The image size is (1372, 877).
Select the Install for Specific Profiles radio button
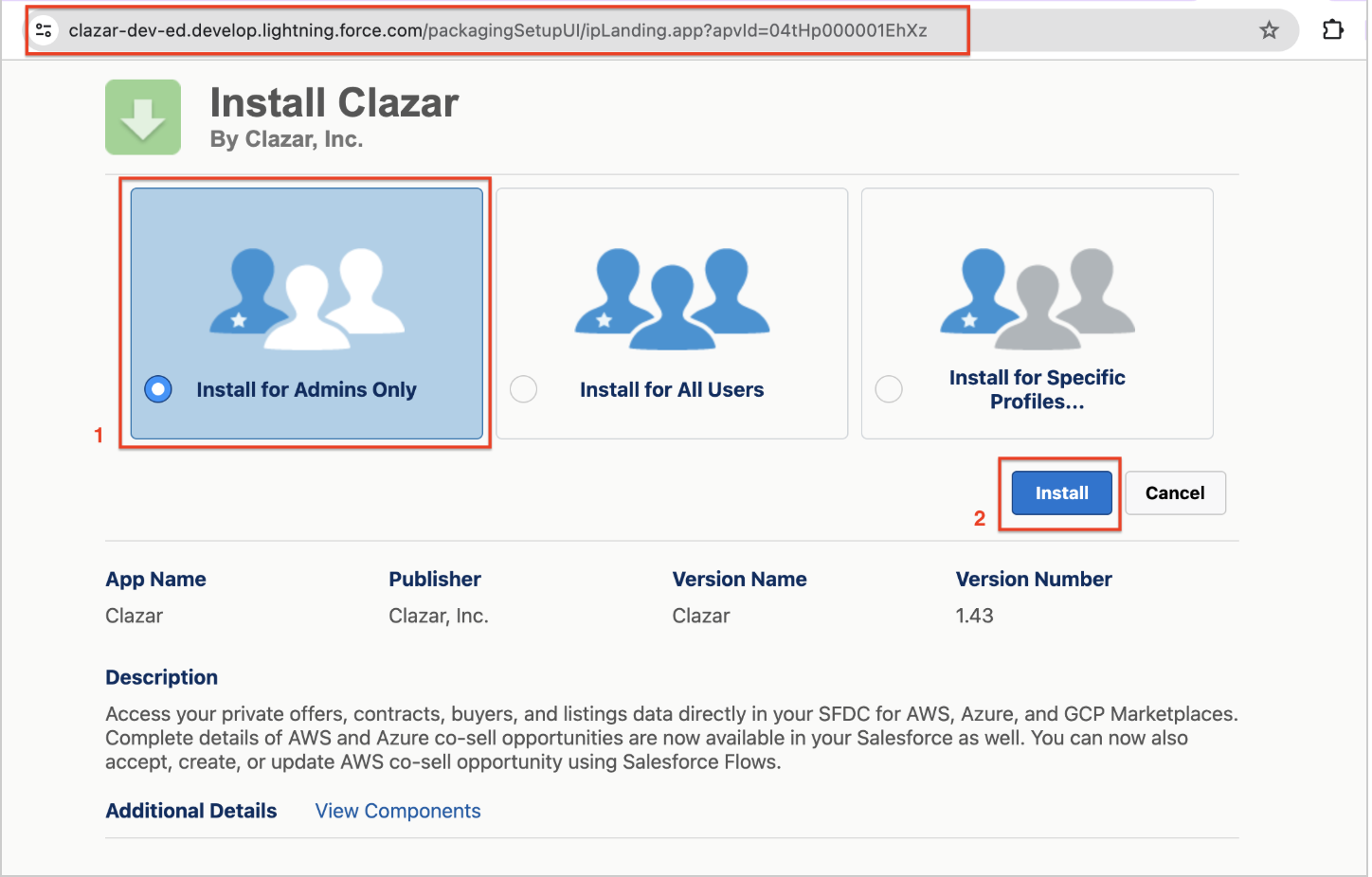tap(889, 389)
